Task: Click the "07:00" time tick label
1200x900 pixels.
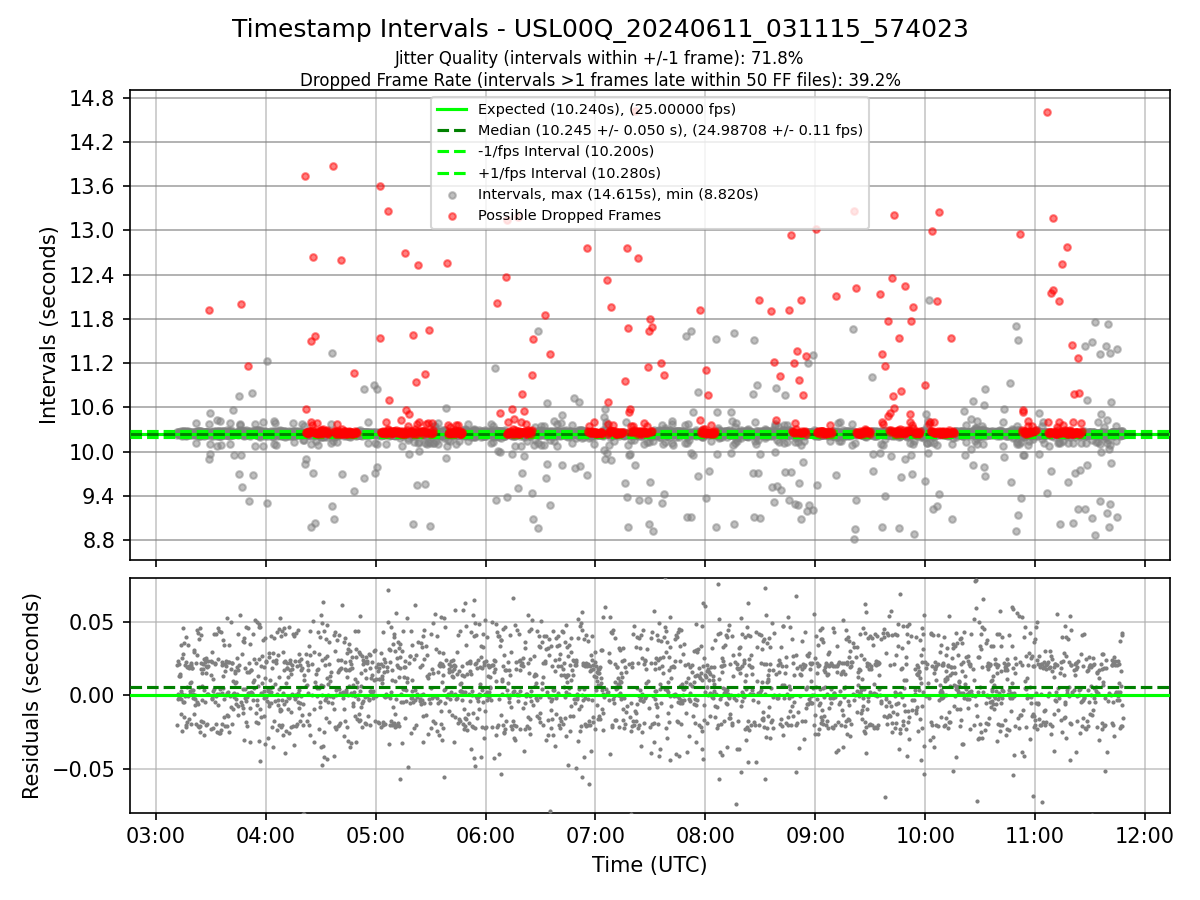Action: [x=595, y=834]
